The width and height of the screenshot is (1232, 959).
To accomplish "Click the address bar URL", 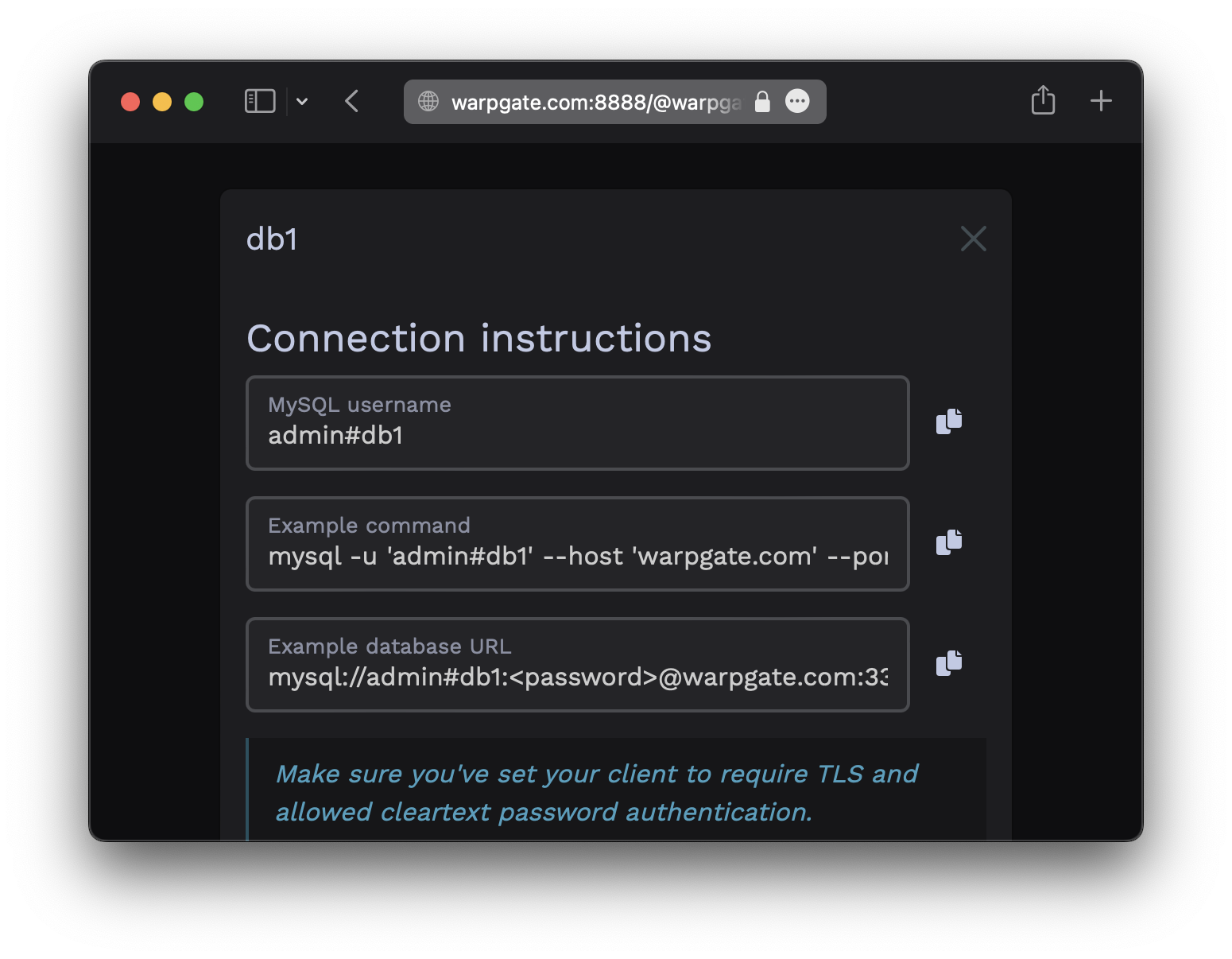I will click(596, 102).
